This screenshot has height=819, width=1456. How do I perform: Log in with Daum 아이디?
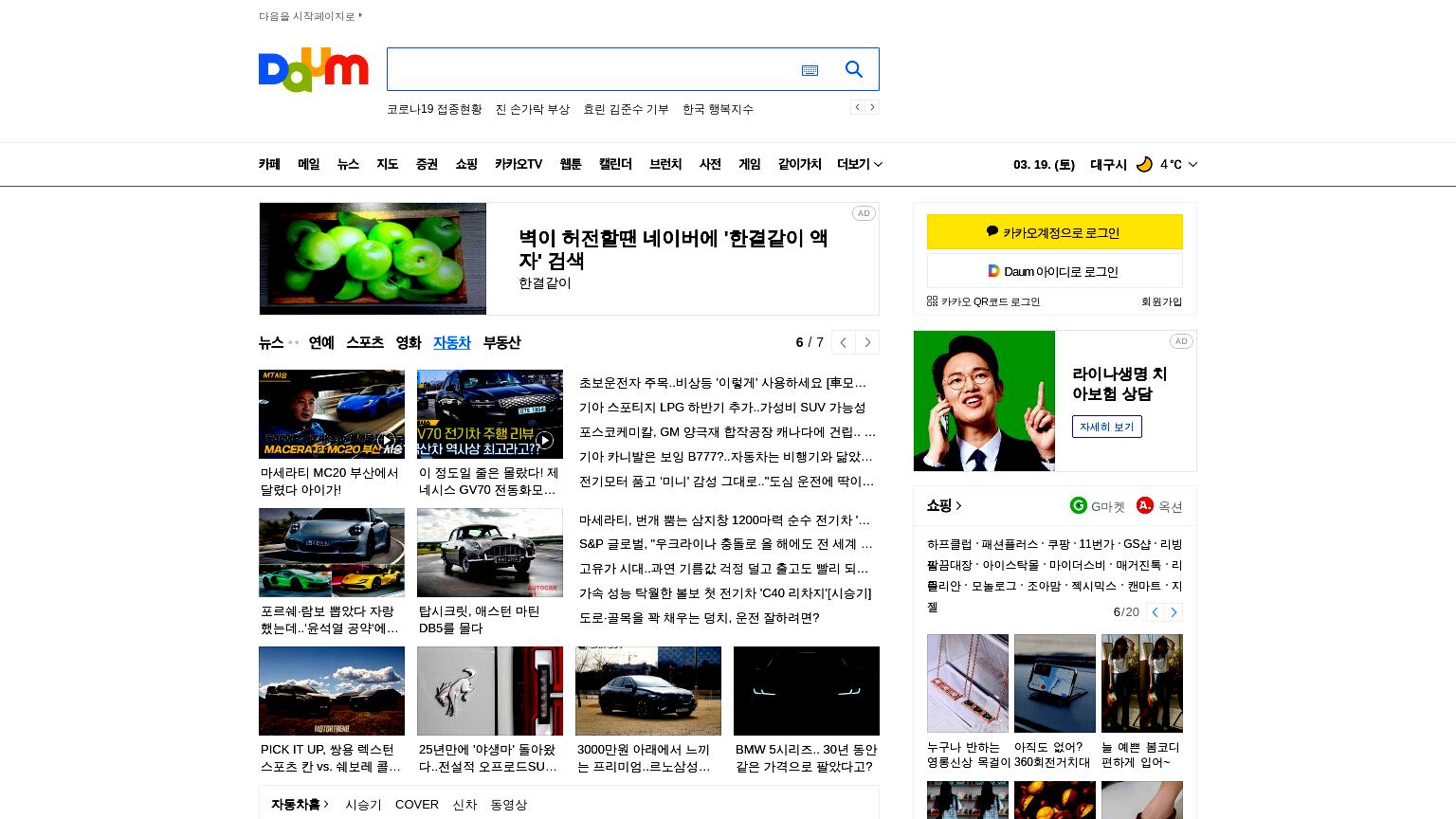tap(1055, 271)
